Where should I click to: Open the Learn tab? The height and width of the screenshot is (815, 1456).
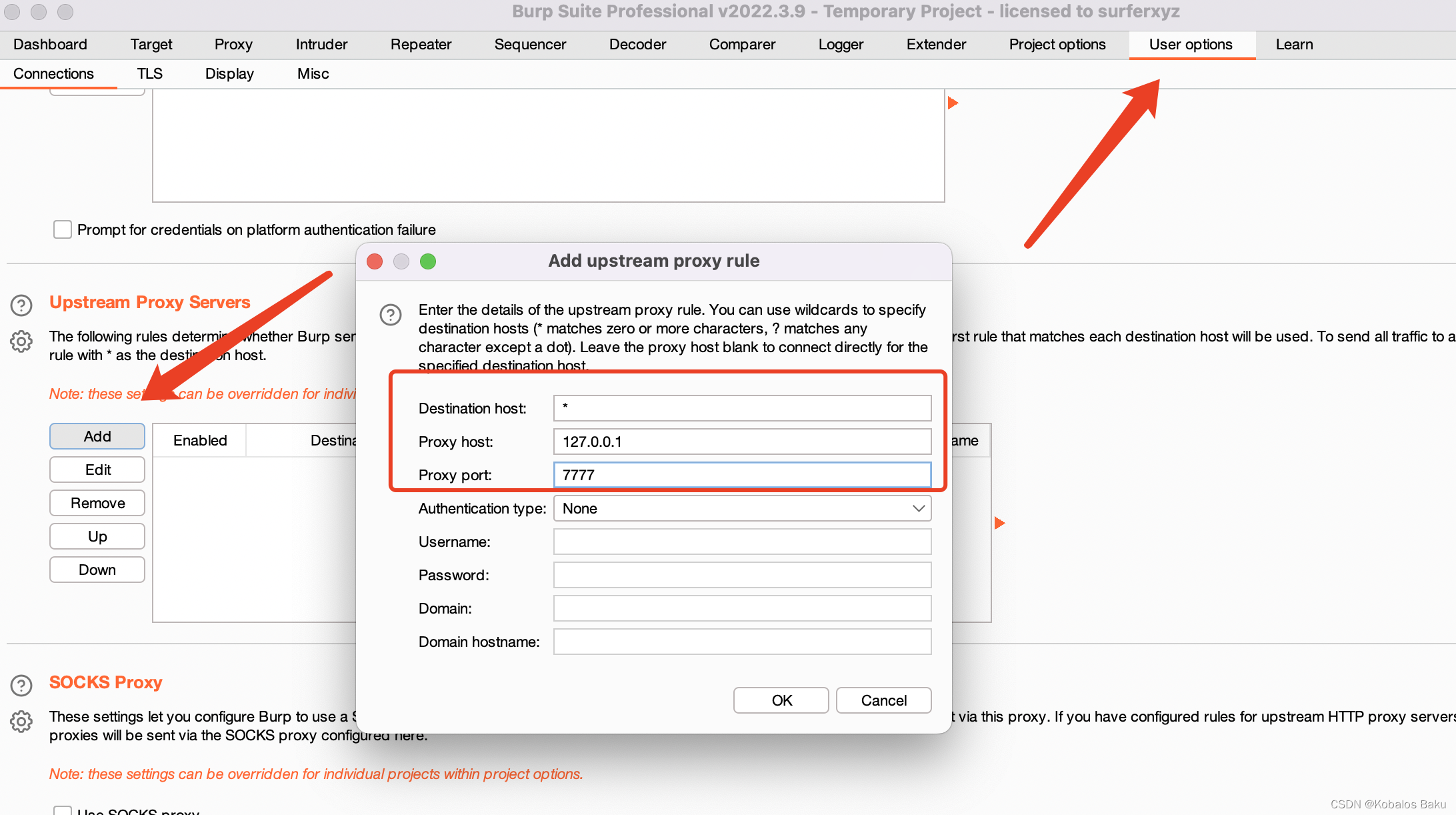1294,45
